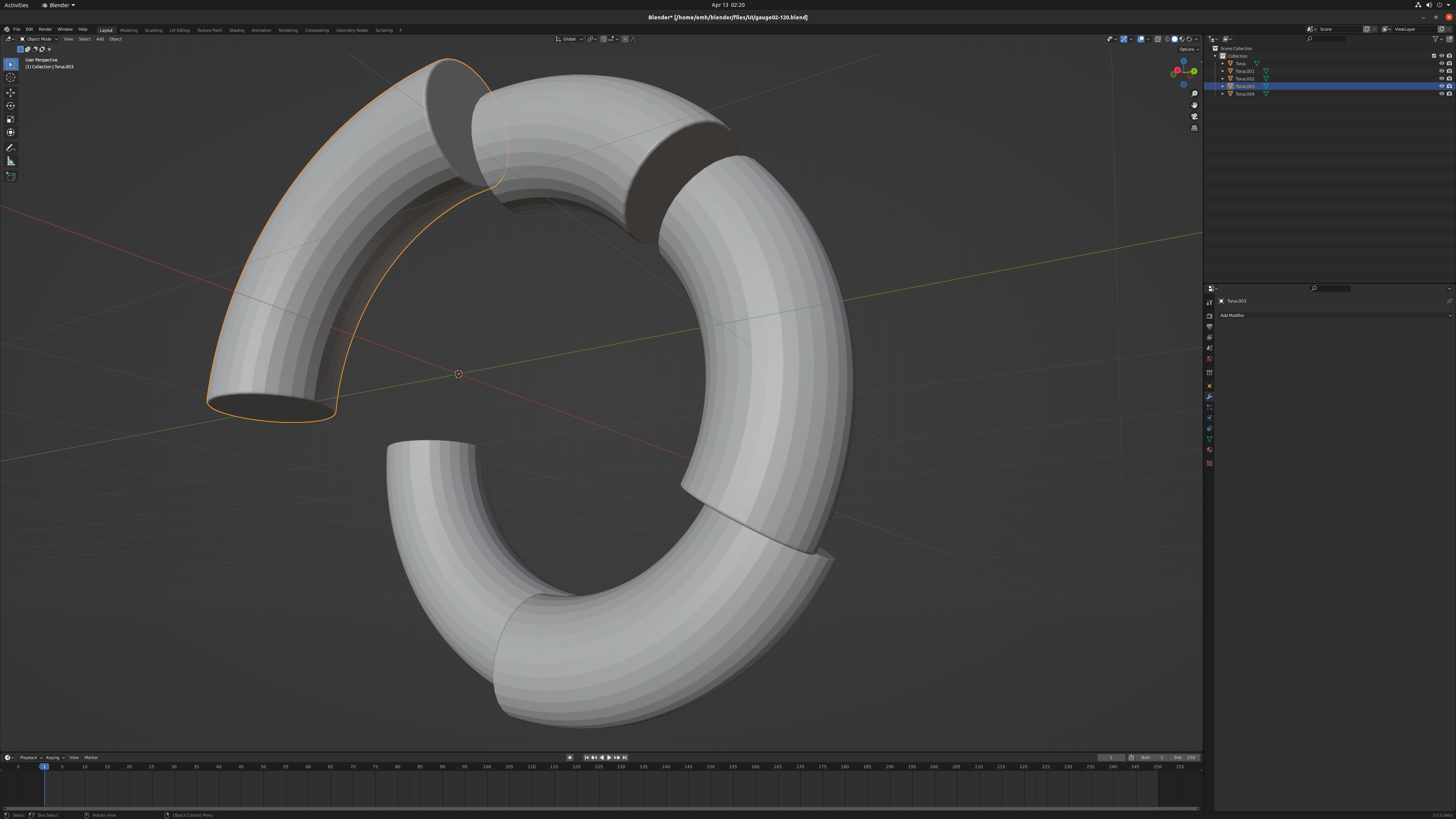Switch to the Shading workspace tab
This screenshot has height=819, width=1456.
[x=237, y=30]
